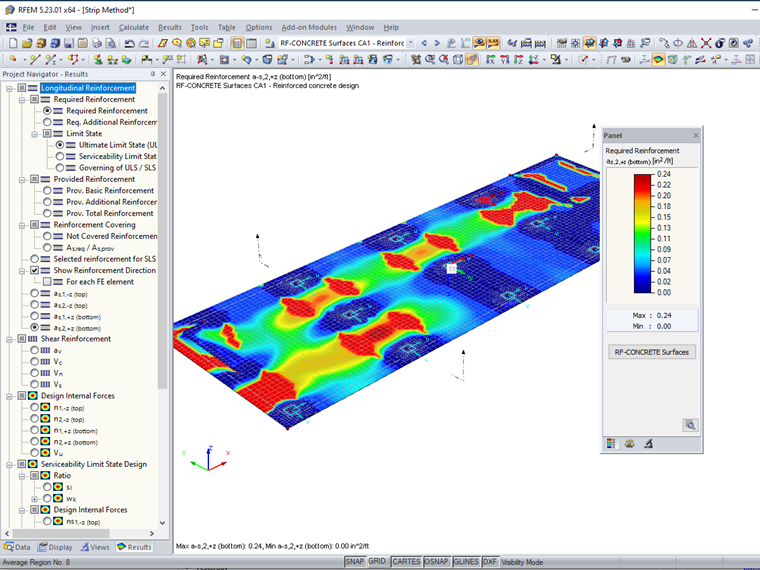Viewport: 760px width, 570px height.
Task: Toggle GLINES in status bar
Action: click(466, 561)
